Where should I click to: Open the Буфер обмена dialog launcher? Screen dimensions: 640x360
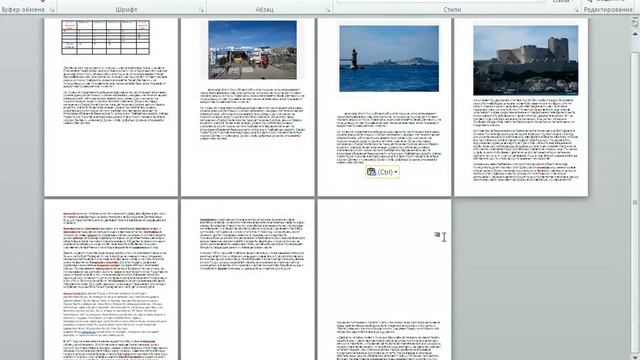(52, 10)
